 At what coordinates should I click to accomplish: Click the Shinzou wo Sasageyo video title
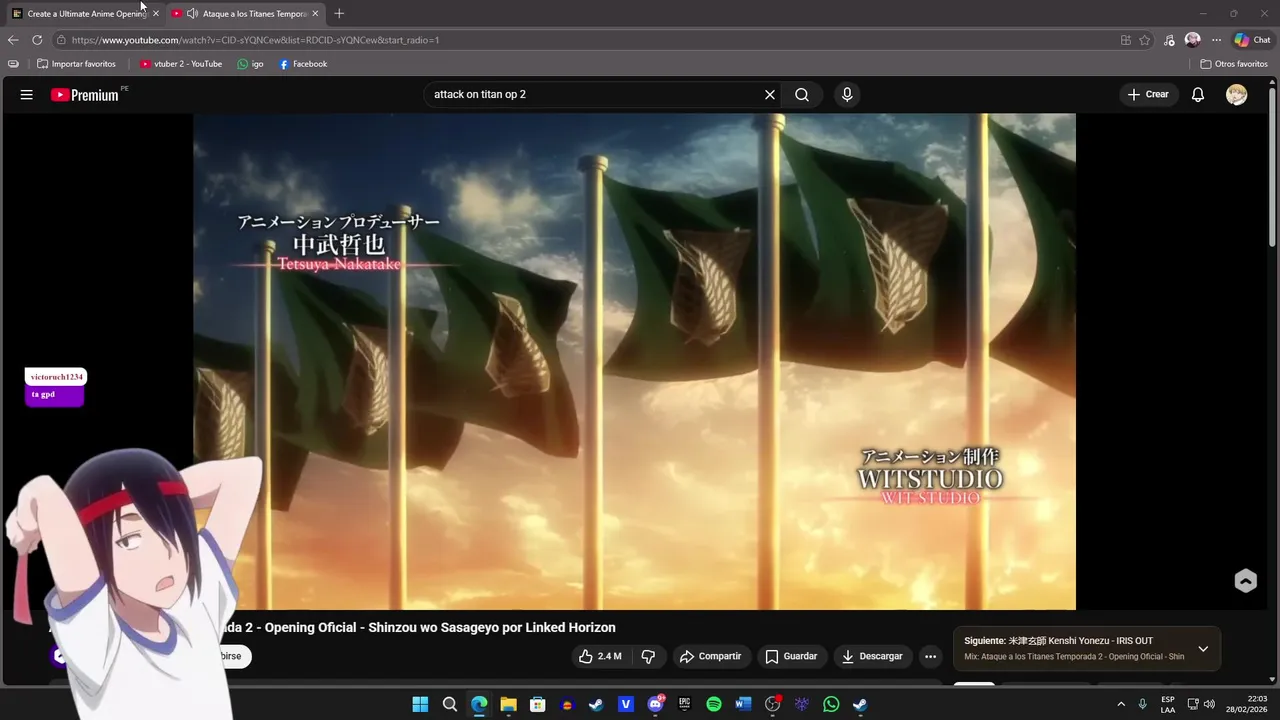[x=491, y=628]
